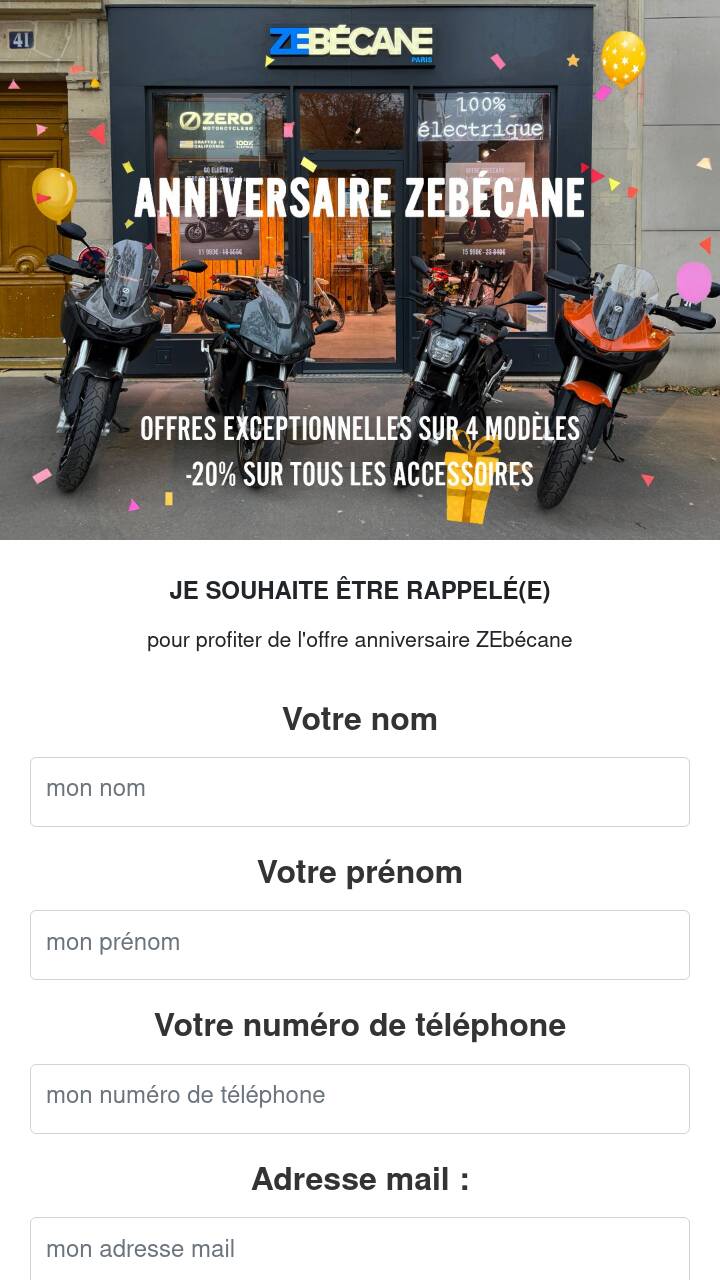Click the ZEbécane Paris storefront logo
Viewport: 720px width, 1280px height.
coord(351,43)
